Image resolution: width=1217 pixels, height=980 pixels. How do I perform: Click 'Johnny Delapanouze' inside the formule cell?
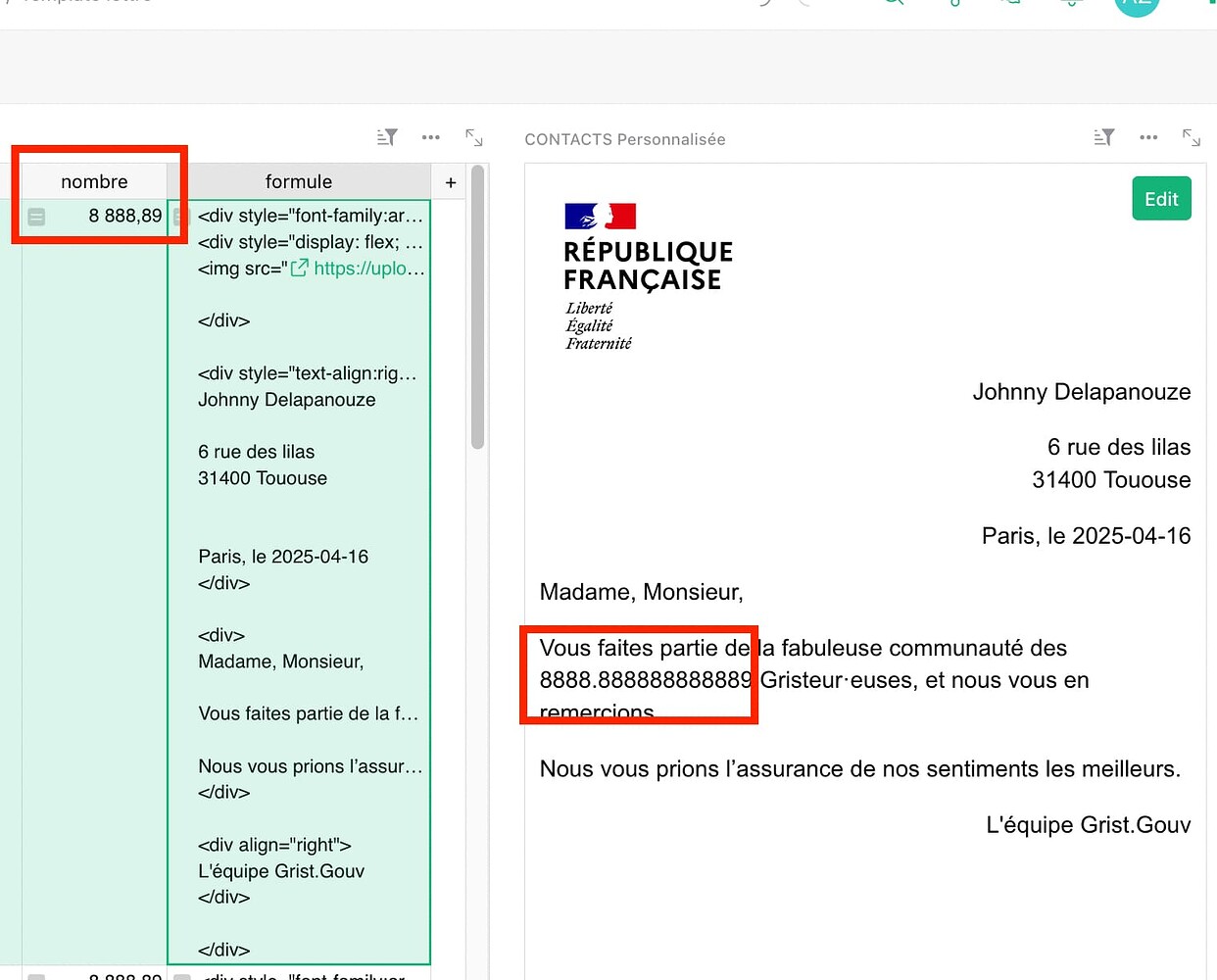point(287,400)
